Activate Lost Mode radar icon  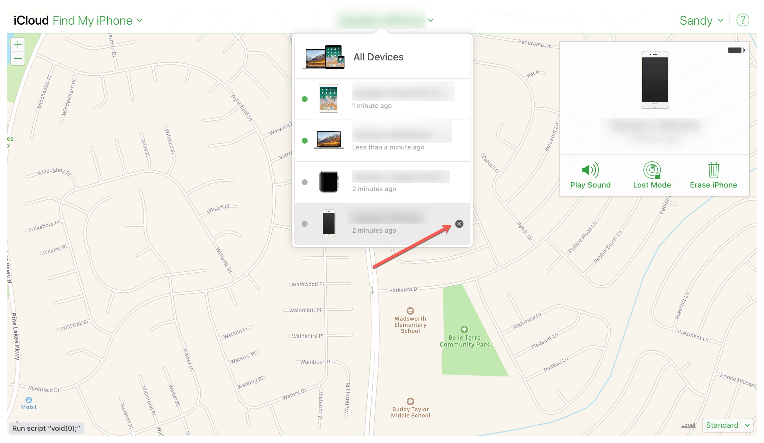pyautogui.click(x=652, y=170)
